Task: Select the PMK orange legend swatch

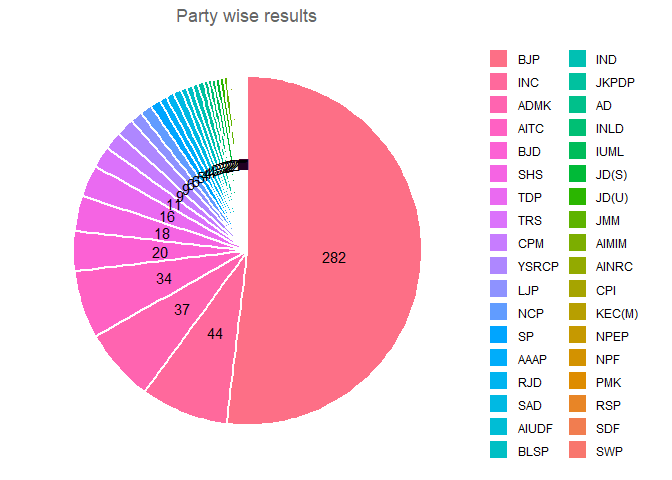Action: point(577,381)
